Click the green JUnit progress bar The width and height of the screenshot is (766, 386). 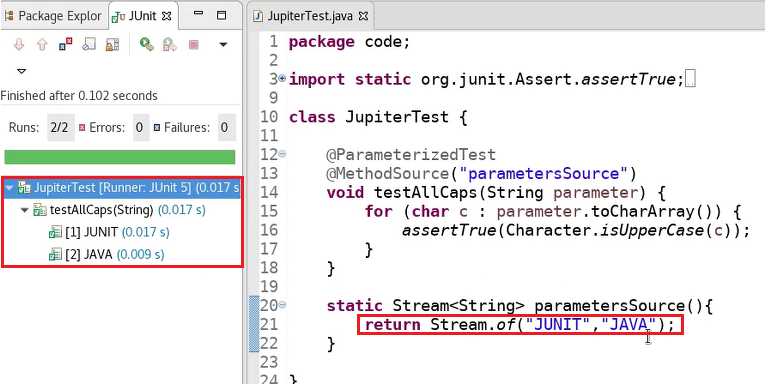(x=120, y=157)
